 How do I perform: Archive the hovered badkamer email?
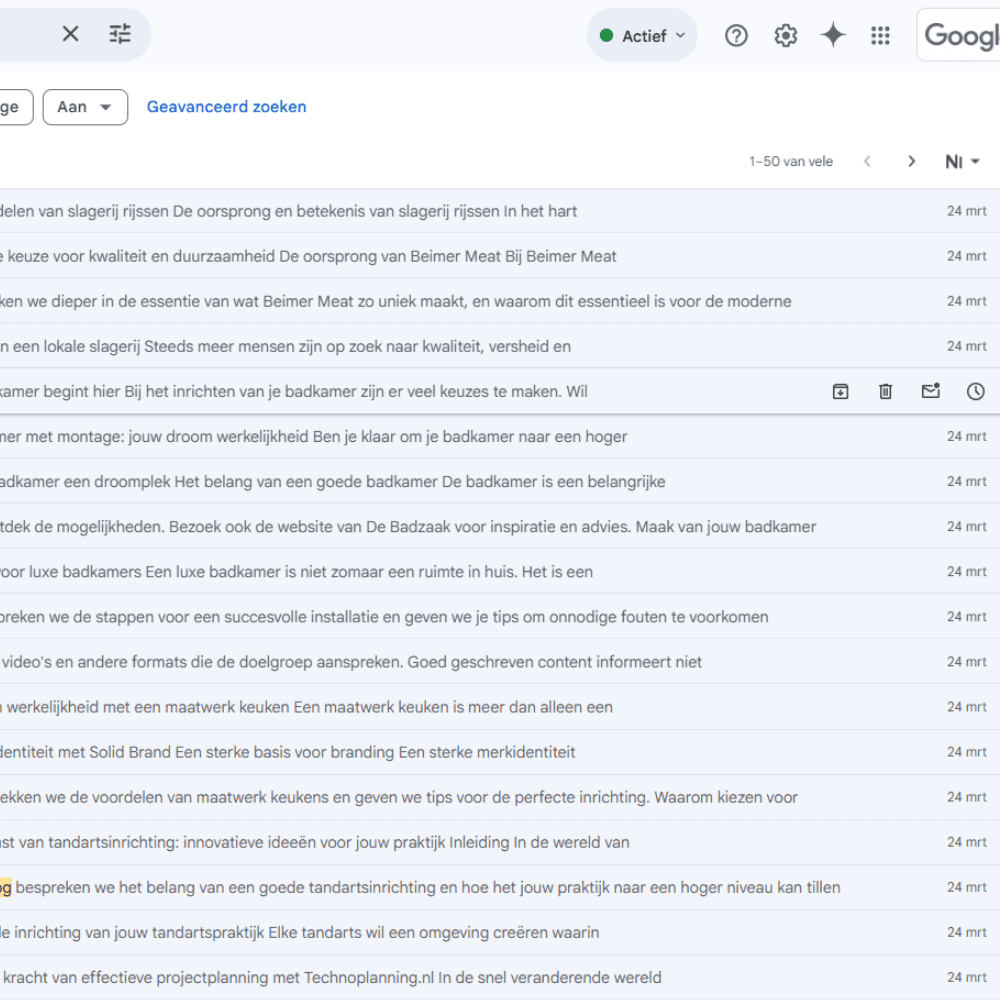click(x=841, y=392)
